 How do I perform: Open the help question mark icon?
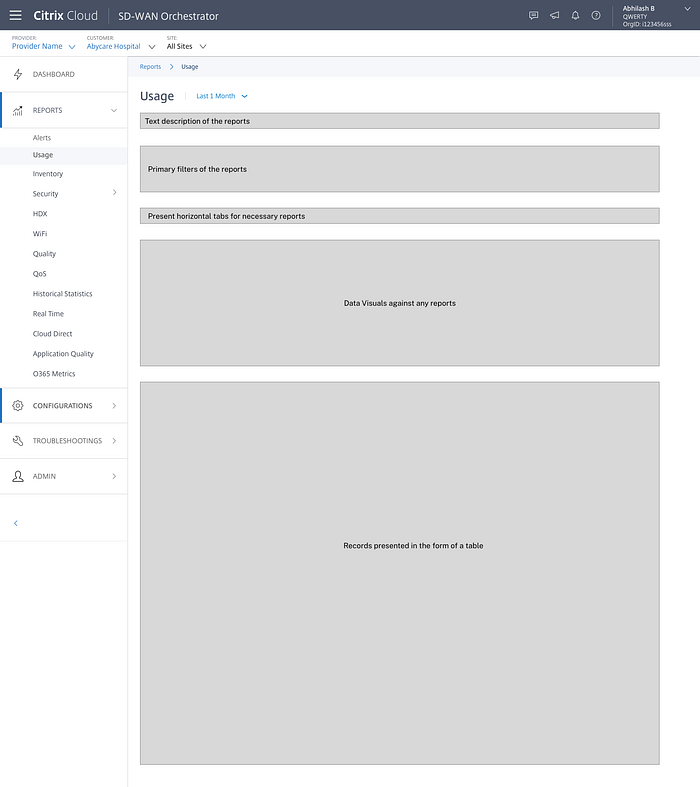[x=596, y=16]
